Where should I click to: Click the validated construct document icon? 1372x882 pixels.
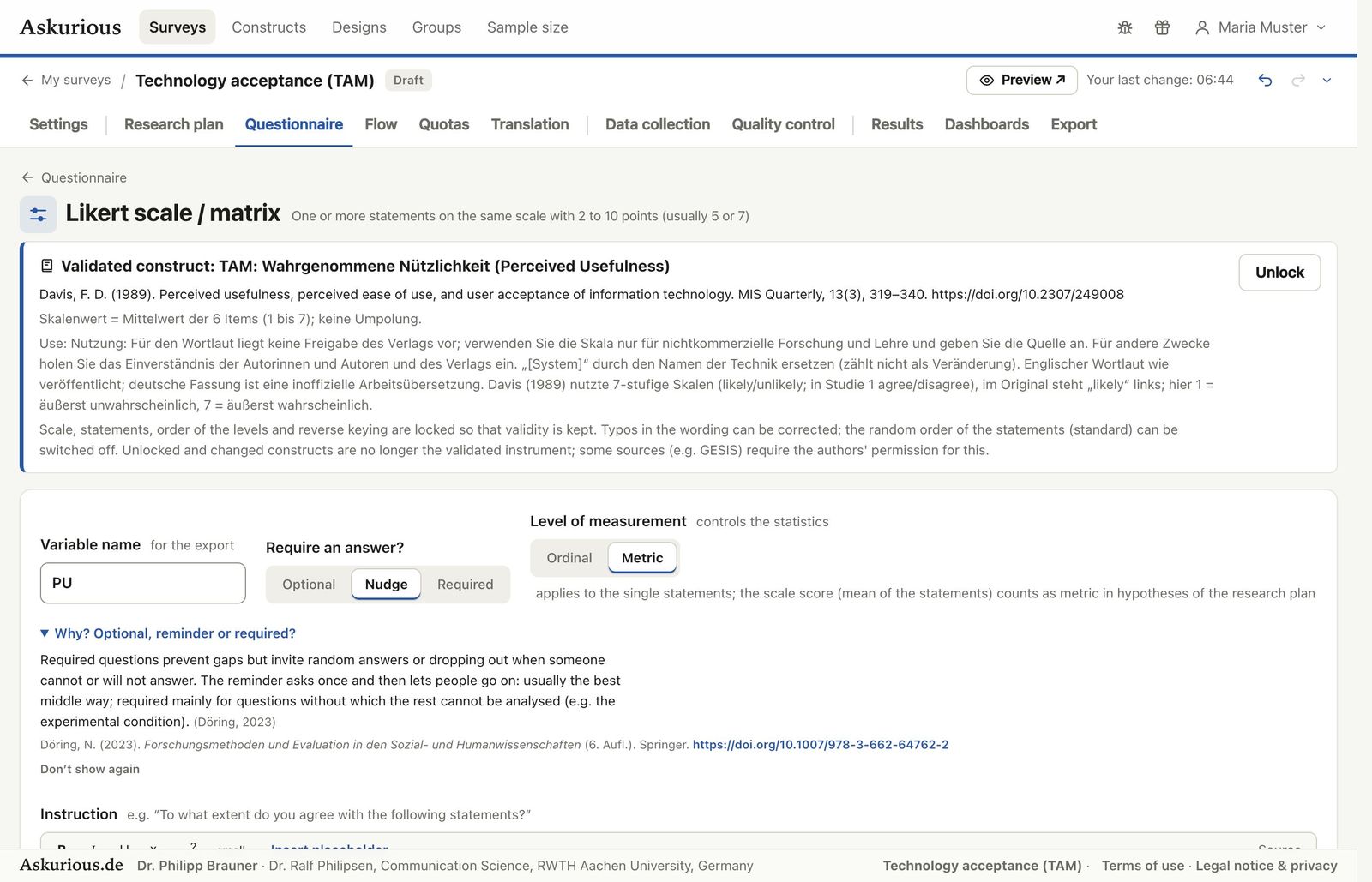click(x=47, y=266)
